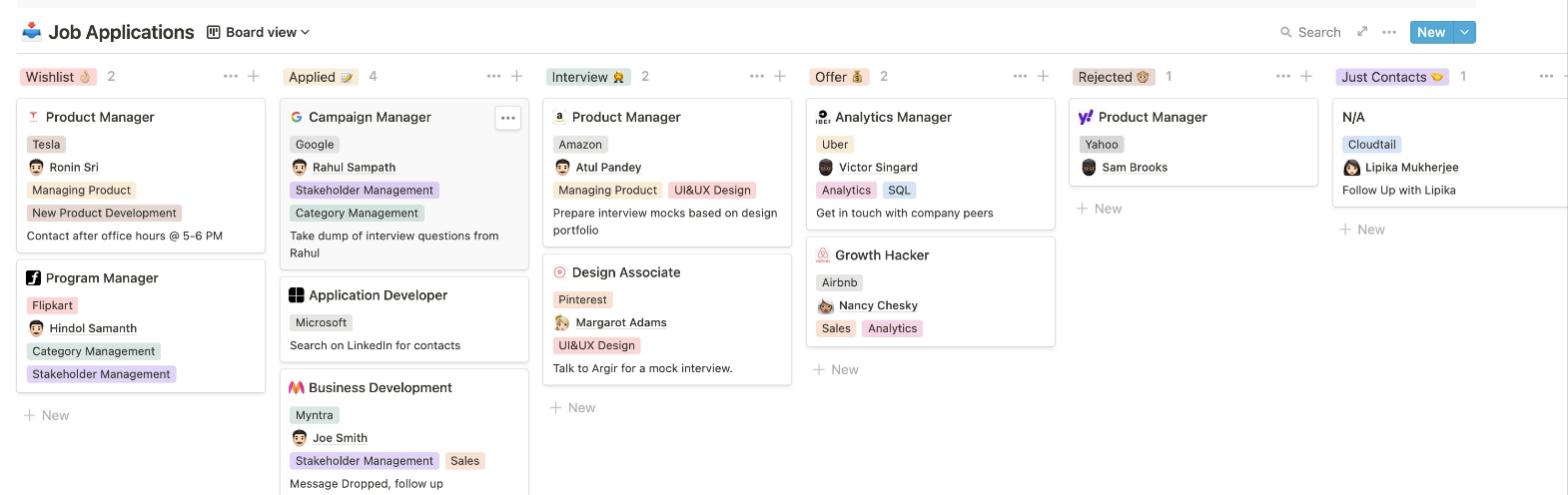Open the Analytics Manager card title
This screenshot has height=495, width=1568.
(x=893, y=117)
